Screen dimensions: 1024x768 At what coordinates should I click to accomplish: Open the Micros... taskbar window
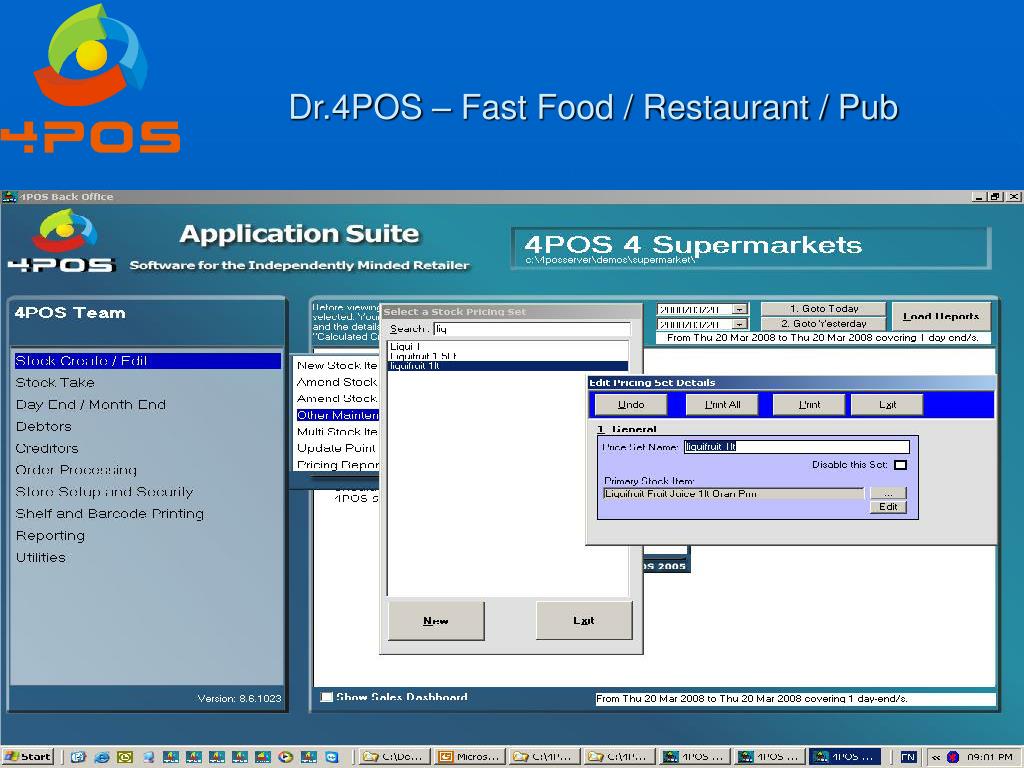(x=470, y=756)
